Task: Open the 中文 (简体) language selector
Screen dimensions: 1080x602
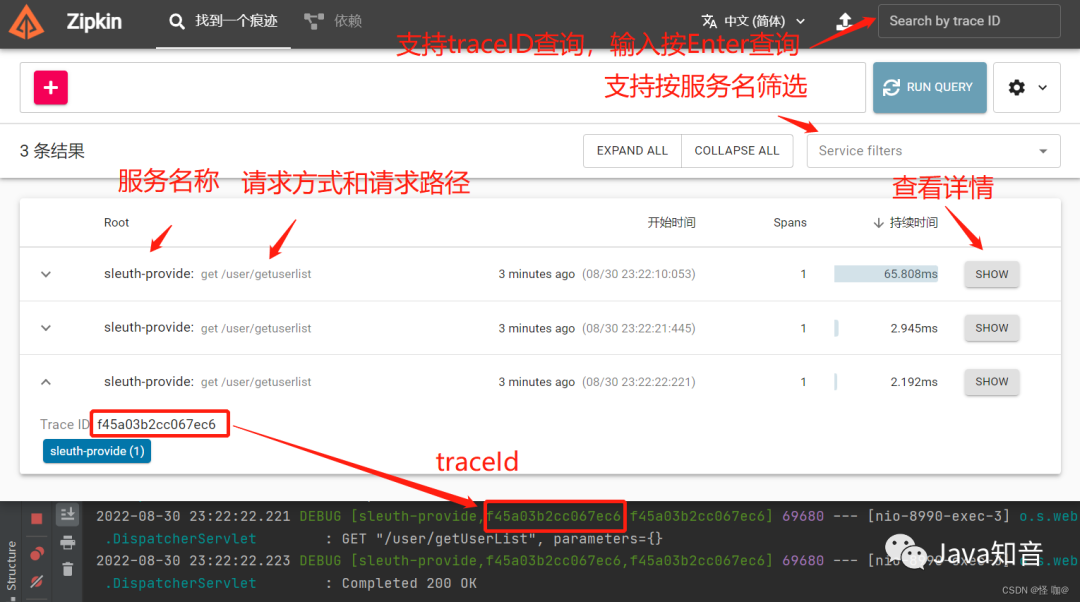Action: [x=750, y=21]
